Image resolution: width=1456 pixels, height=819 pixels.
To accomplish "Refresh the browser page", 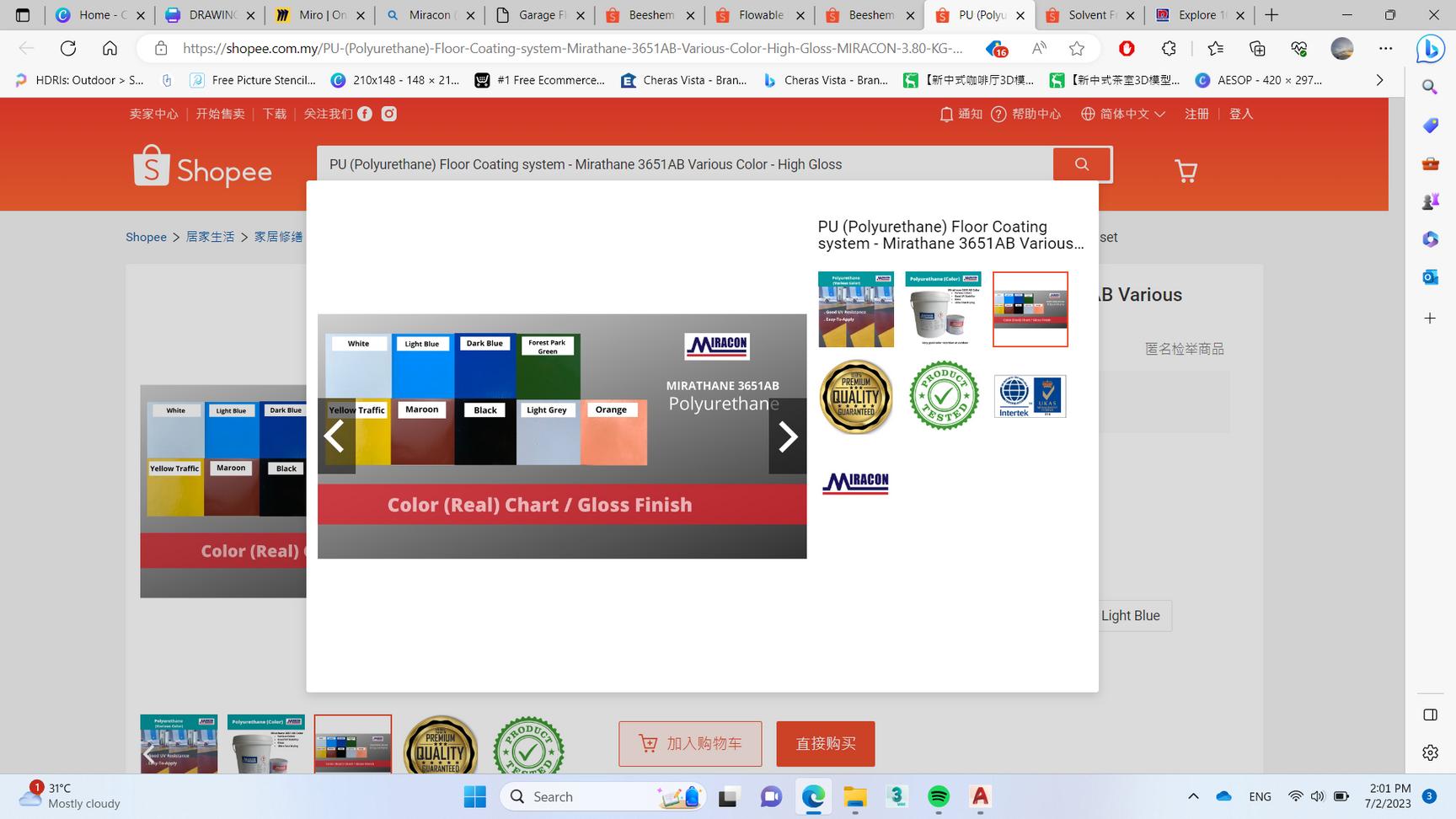I will click(x=68, y=48).
